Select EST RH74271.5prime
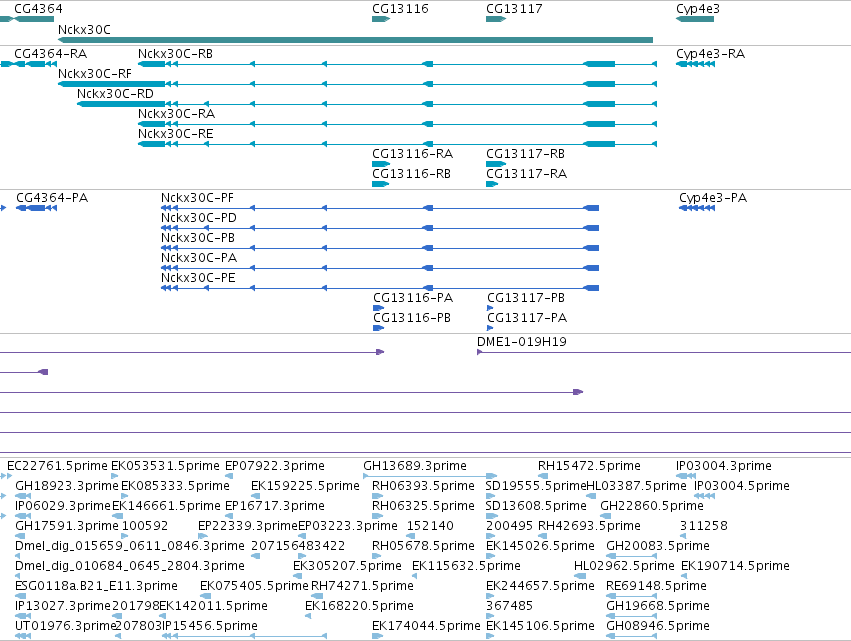The width and height of the screenshot is (851, 641). [362, 587]
